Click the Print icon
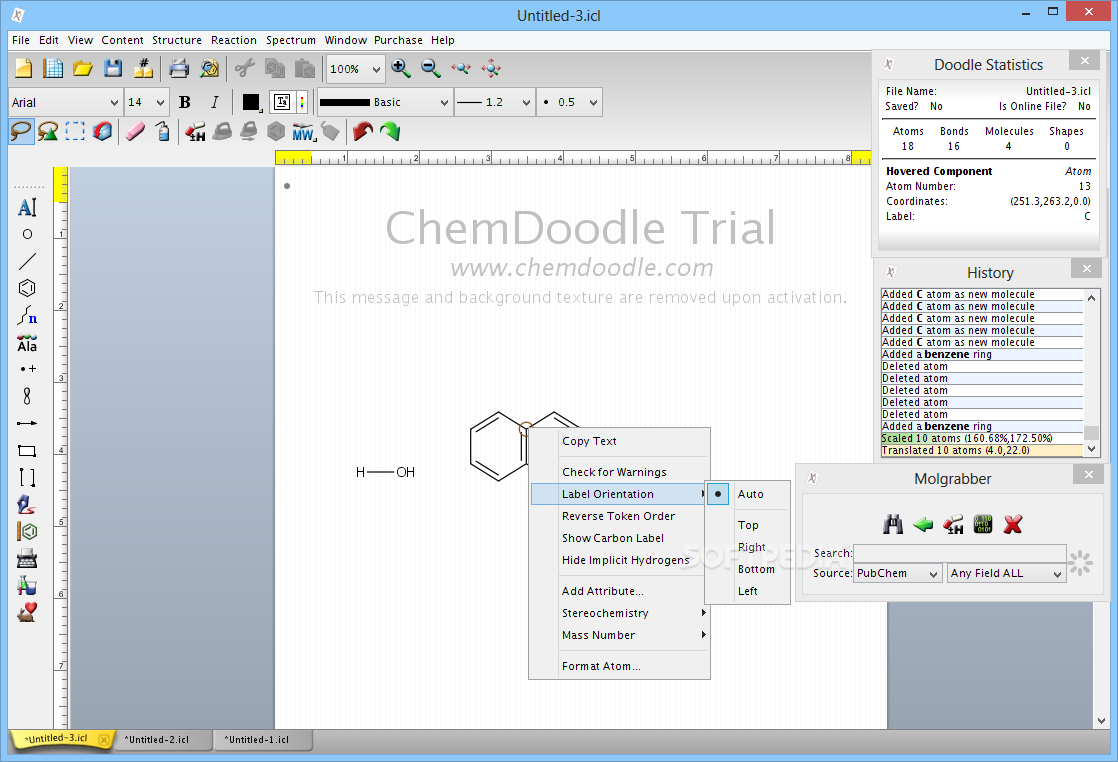 (179, 68)
